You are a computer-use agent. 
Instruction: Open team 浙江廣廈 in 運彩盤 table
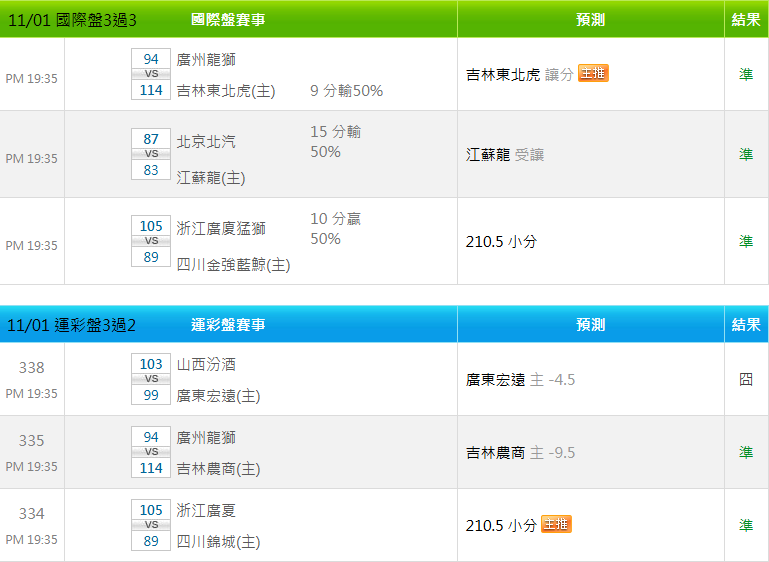206,511
